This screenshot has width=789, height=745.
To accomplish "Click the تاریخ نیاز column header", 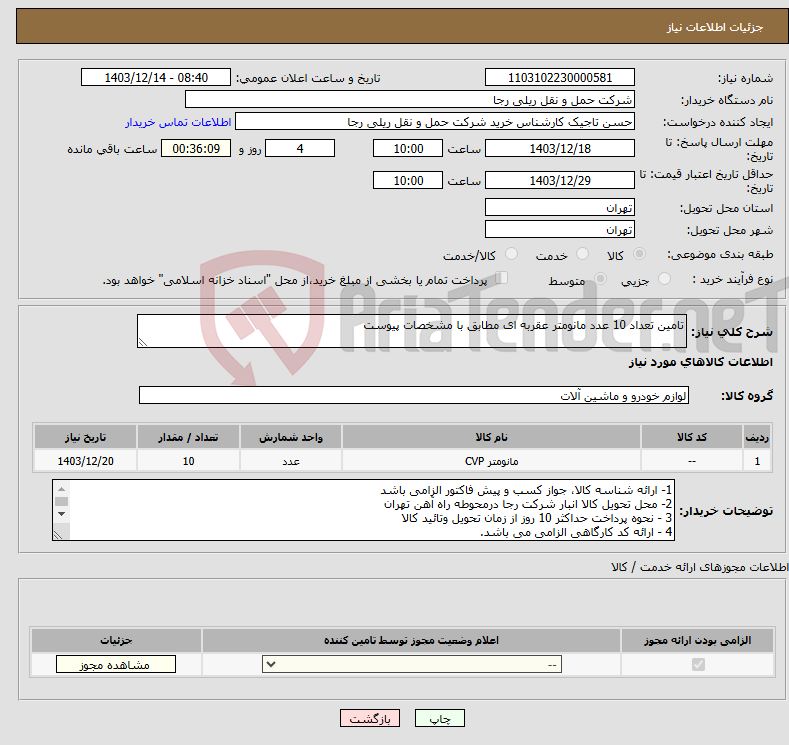I will [x=86, y=437].
